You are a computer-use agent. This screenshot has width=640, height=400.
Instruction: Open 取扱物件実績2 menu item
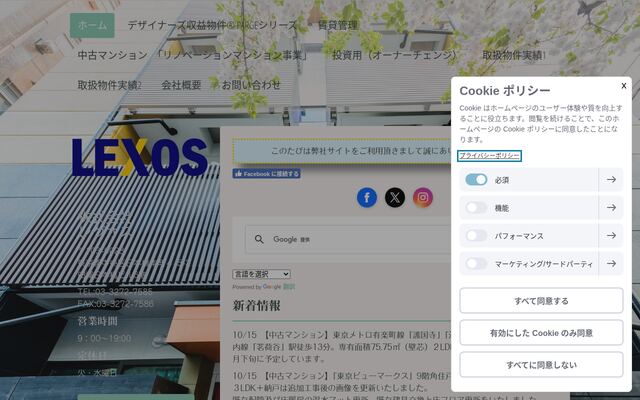click(x=109, y=85)
